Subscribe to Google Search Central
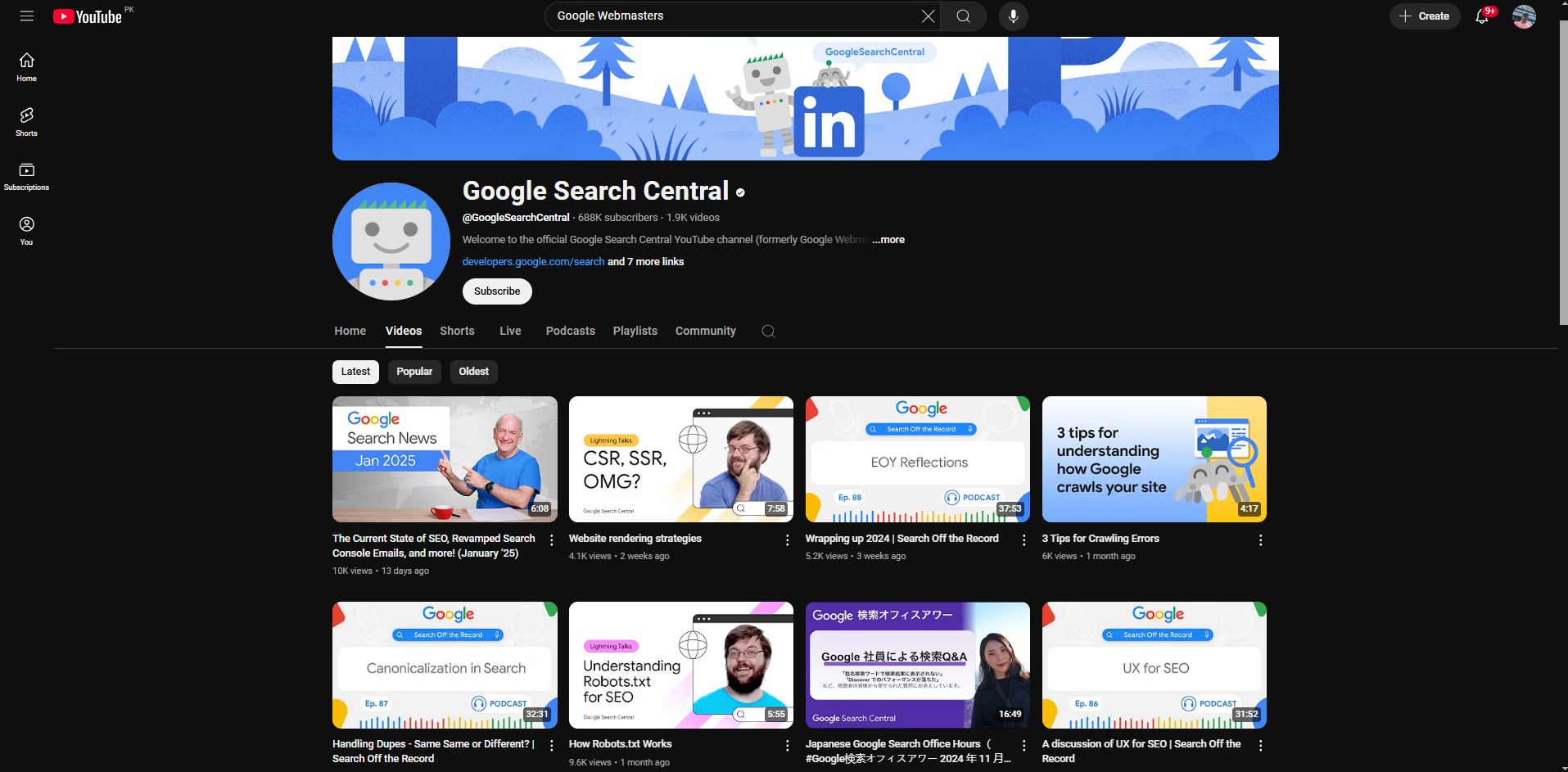This screenshot has height=772, width=1568. point(496,291)
